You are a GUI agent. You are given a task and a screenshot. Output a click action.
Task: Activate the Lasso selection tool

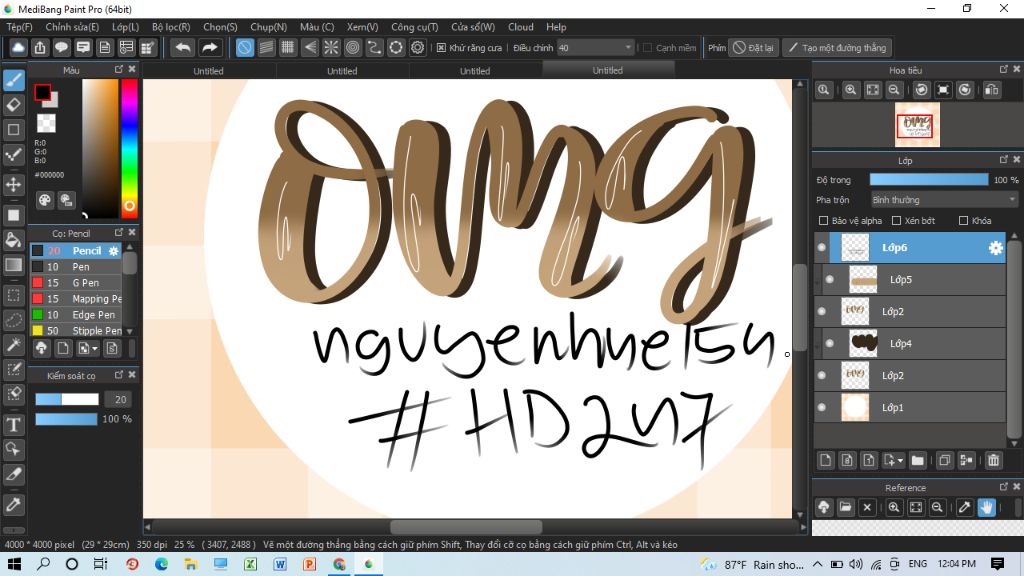click(x=14, y=320)
